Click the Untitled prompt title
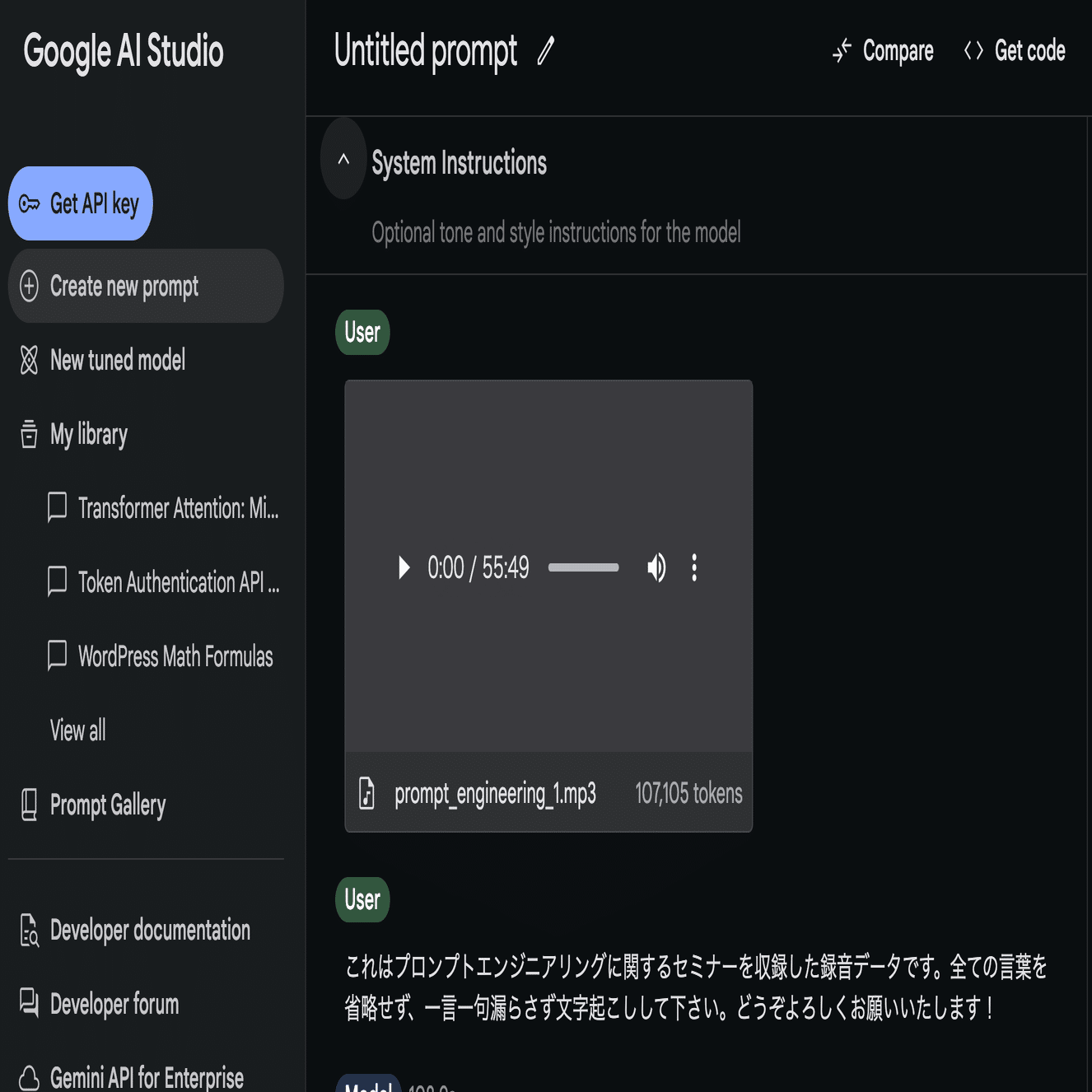 point(426,51)
